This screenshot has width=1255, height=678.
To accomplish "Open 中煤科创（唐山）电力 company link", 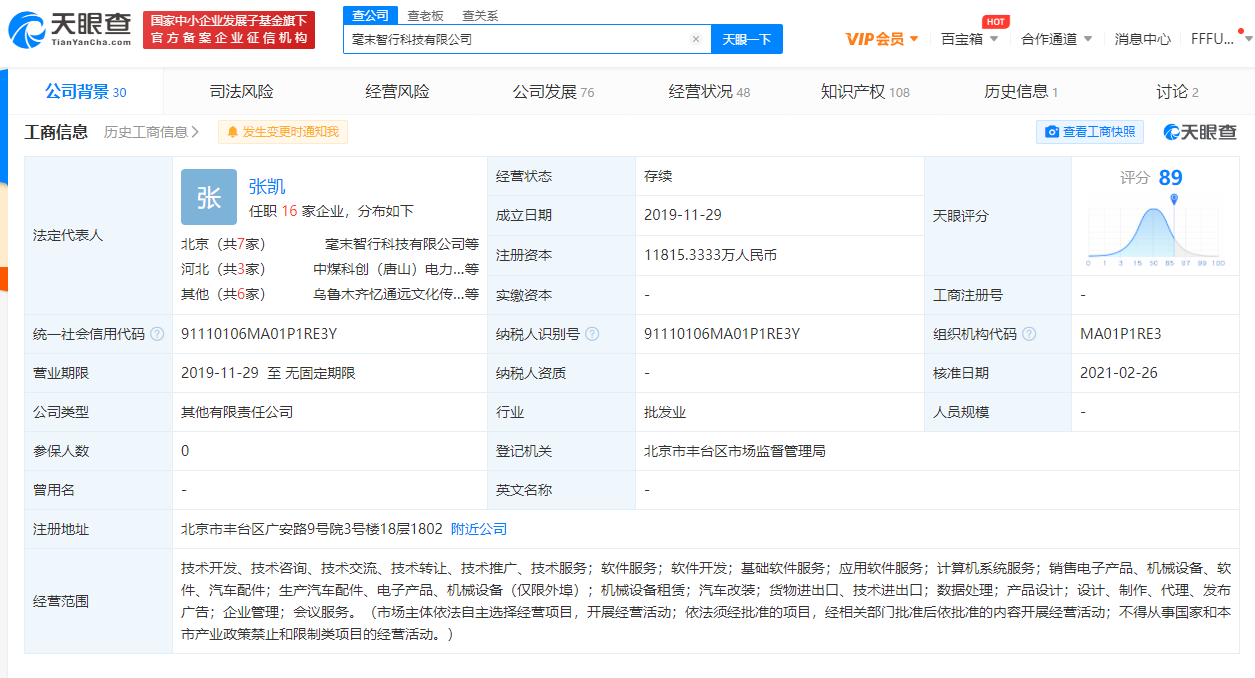I will [x=396, y=269].
